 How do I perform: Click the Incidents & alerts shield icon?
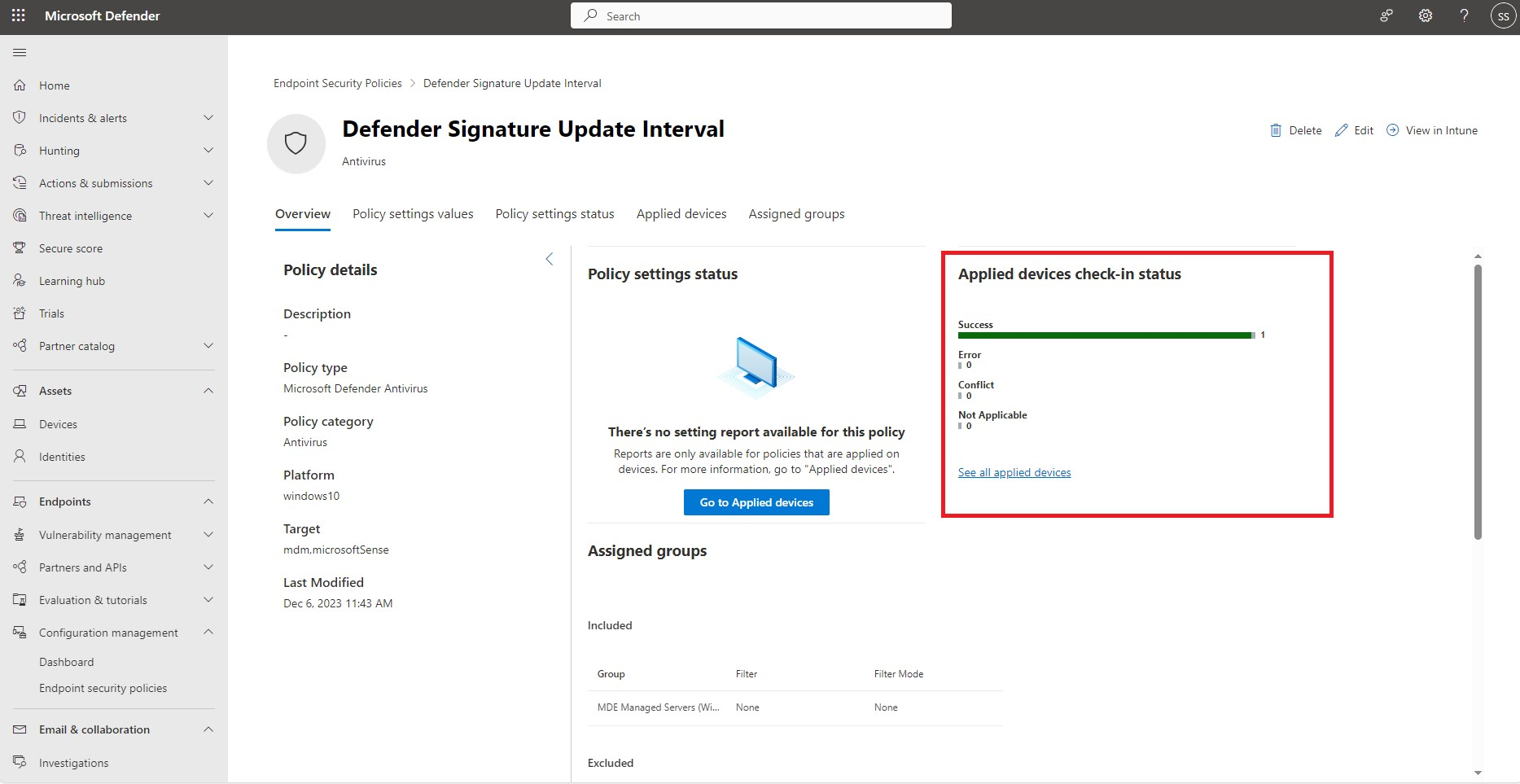click(20, 117)
